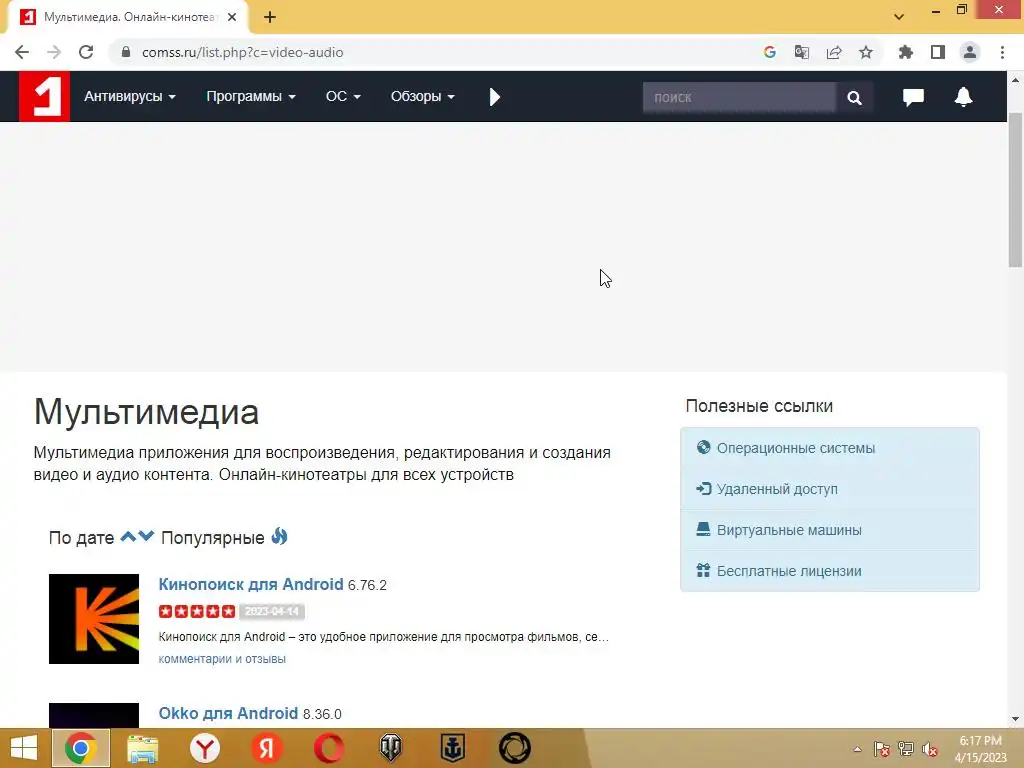Open File Explorer from the taskbar
This screenshot has height=768, width=1024.
[142, 748]
